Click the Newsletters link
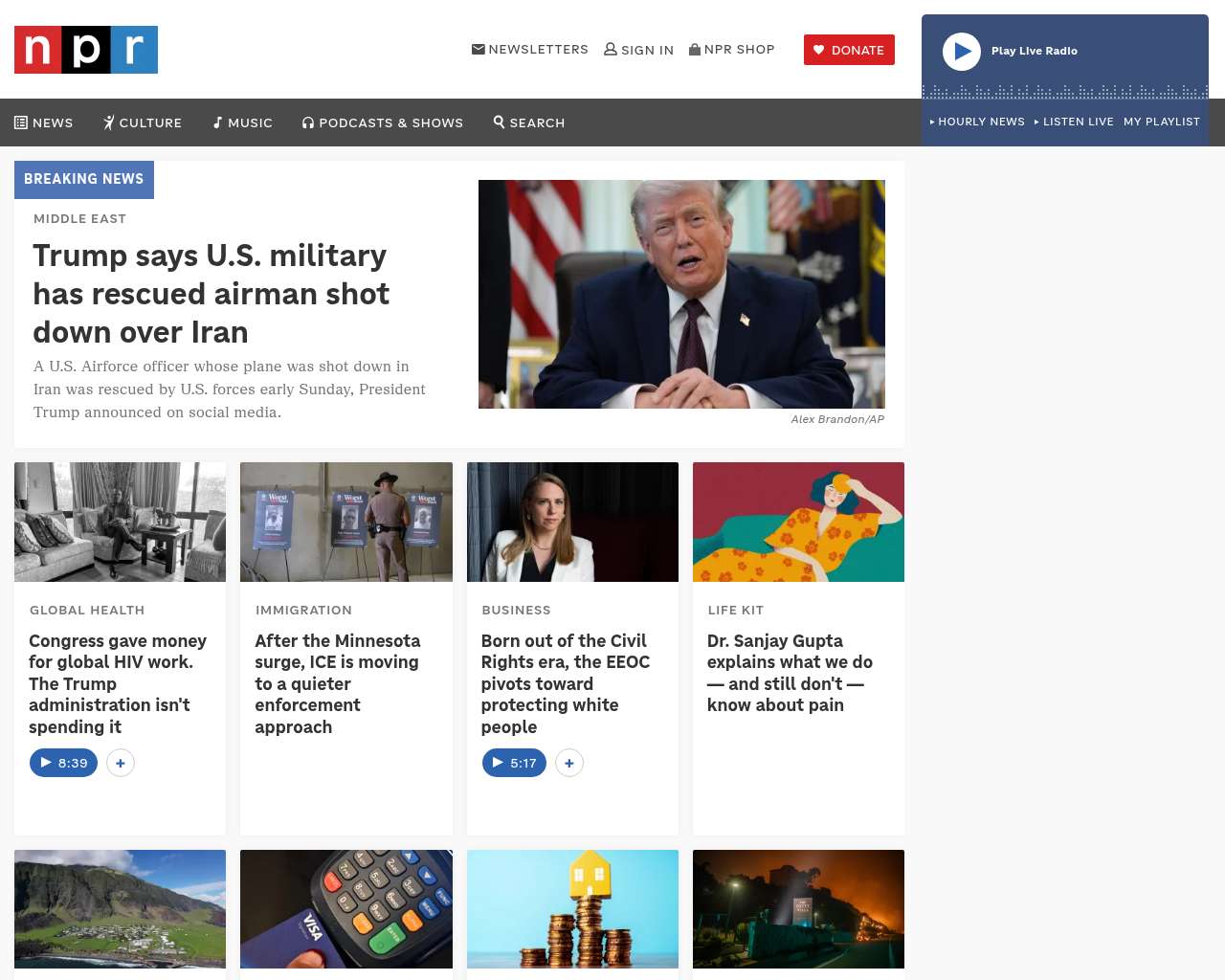 coord(530,49)
